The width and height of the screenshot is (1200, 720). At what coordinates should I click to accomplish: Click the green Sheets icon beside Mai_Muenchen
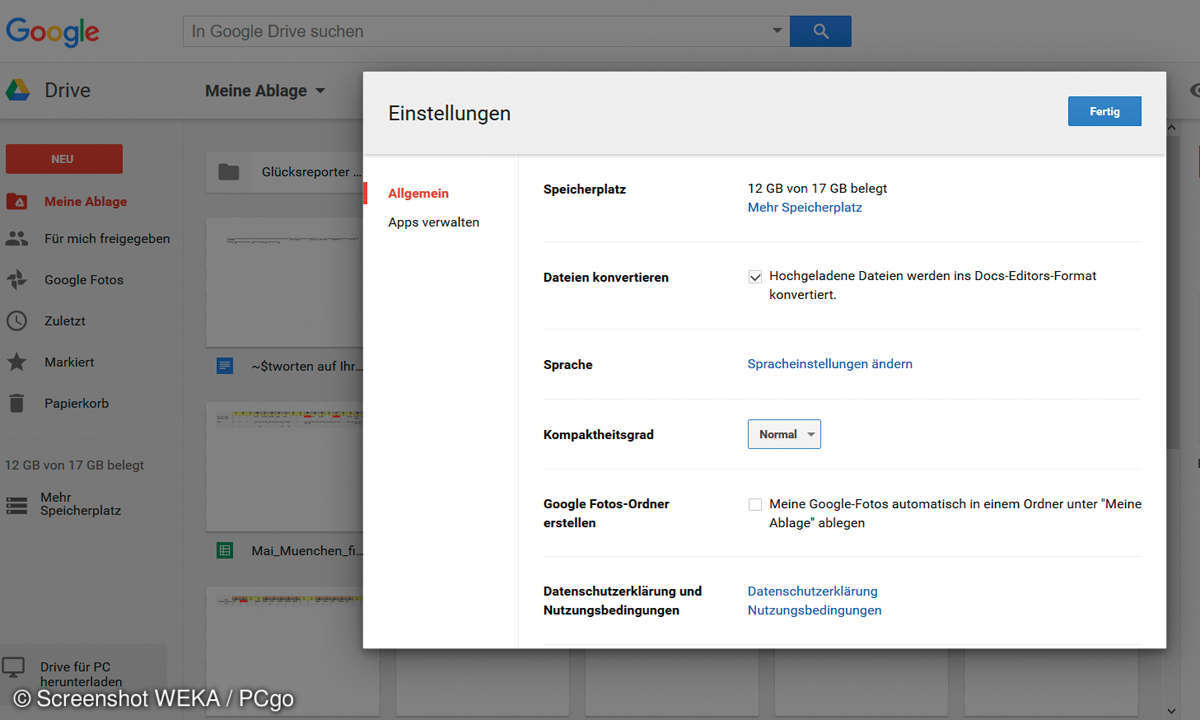point(225,550)
